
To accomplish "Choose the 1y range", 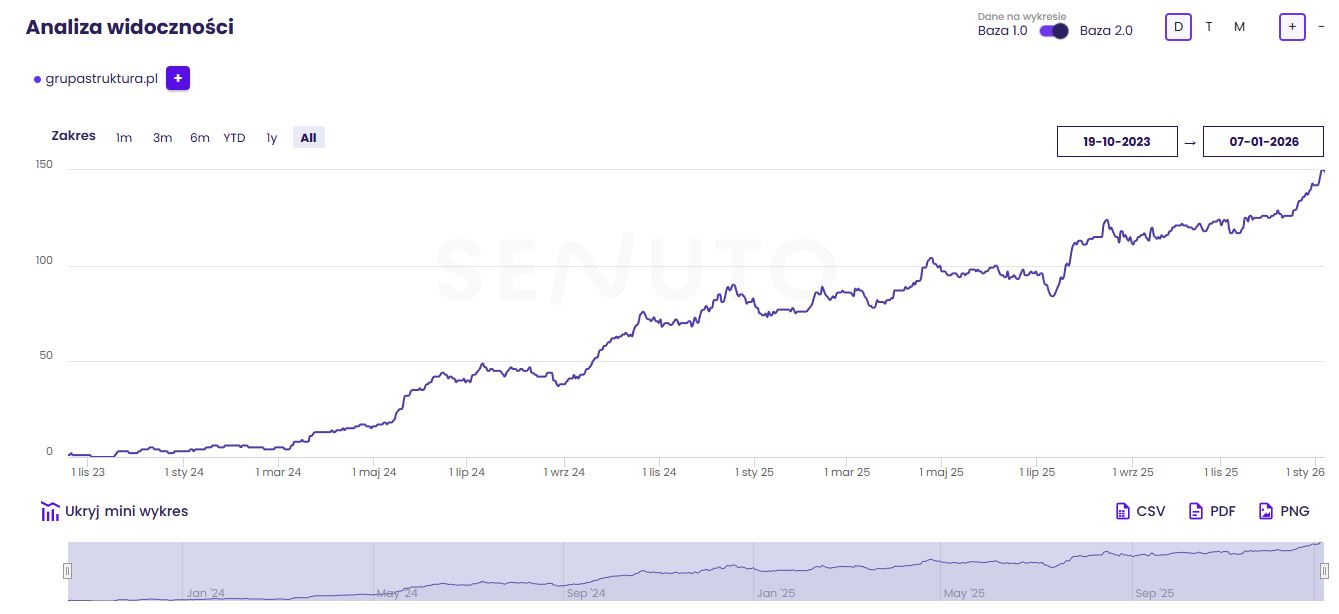I will (x=271, y=138).
